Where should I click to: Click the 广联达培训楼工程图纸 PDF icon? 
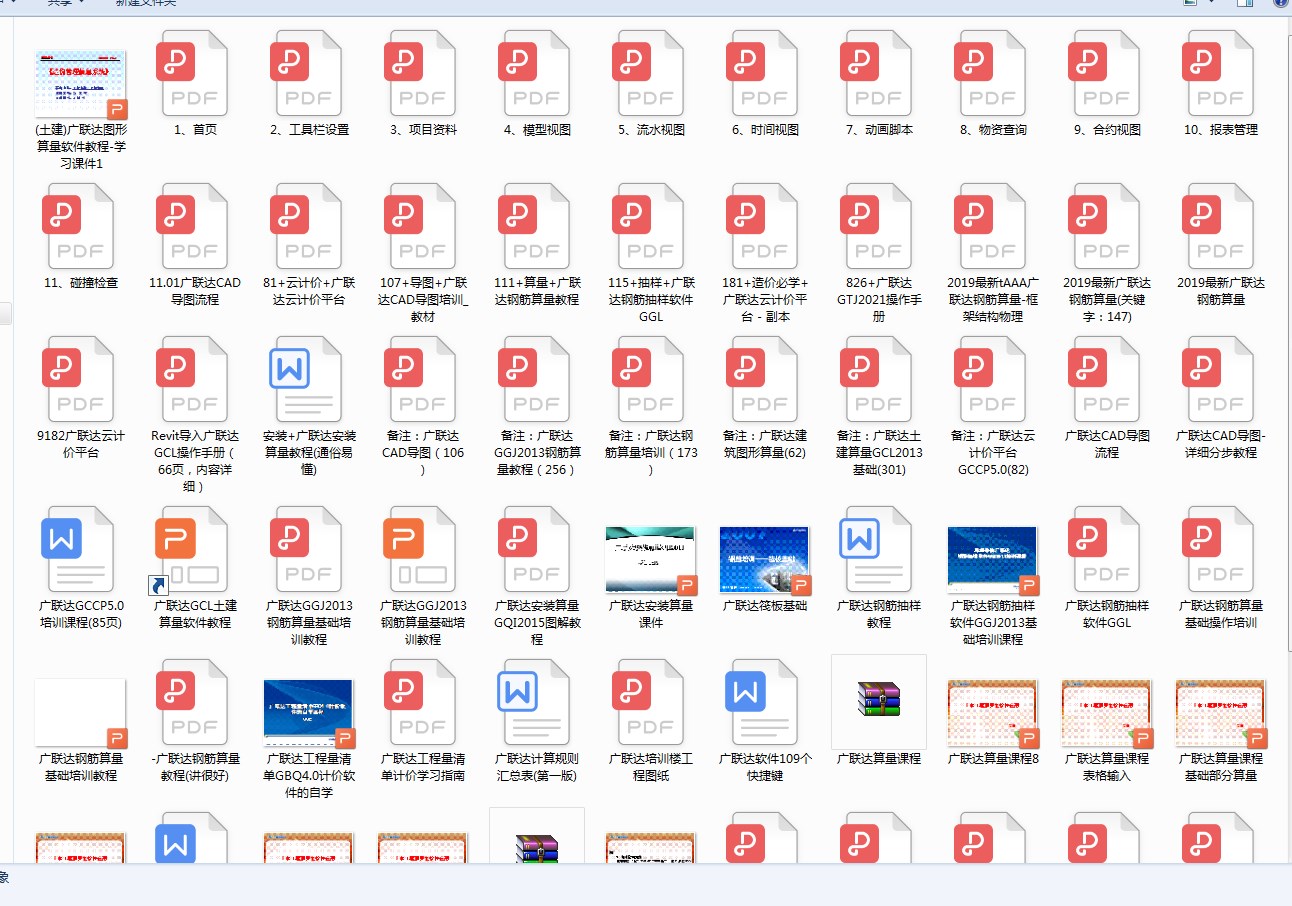point(647,703)
